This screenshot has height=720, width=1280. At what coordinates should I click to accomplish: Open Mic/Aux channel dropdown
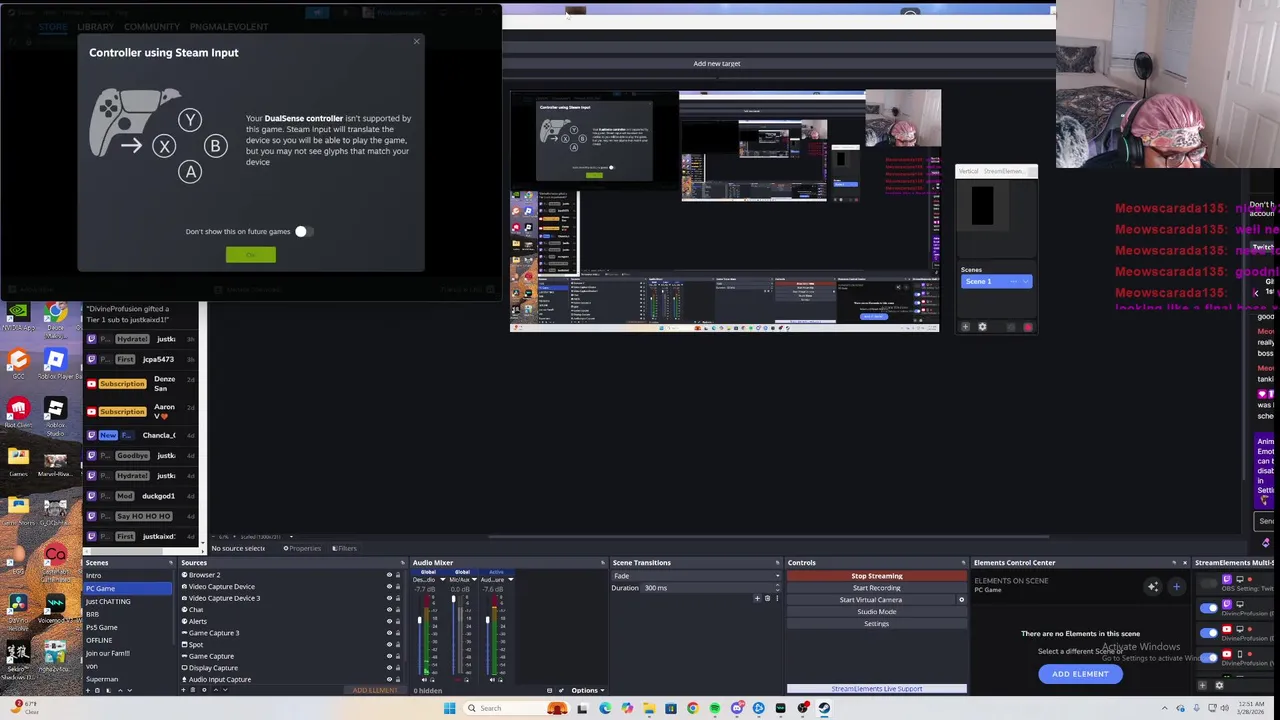pyautogui.click(x=474, y=579)
